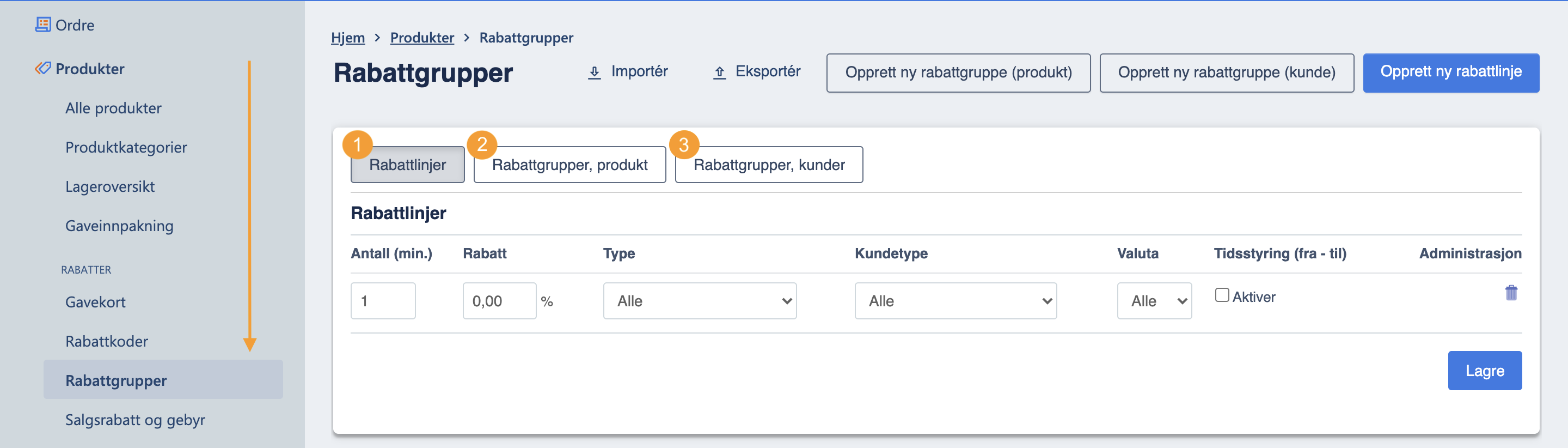Click the Importér download arrow icon
This screenshot has width=1568, height=448.
[595, 72]
